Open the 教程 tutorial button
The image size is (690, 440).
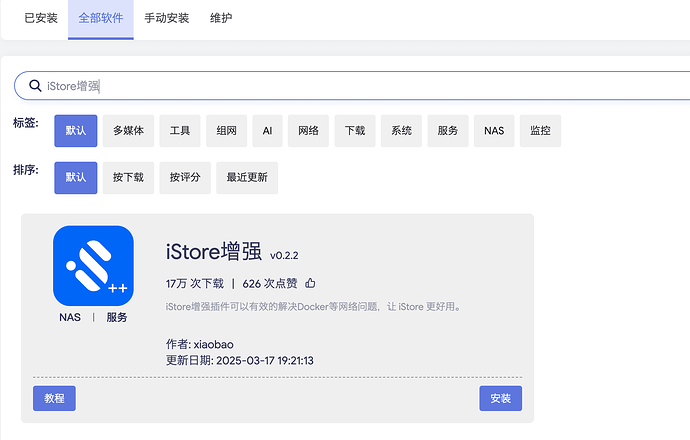coord(55,398)
